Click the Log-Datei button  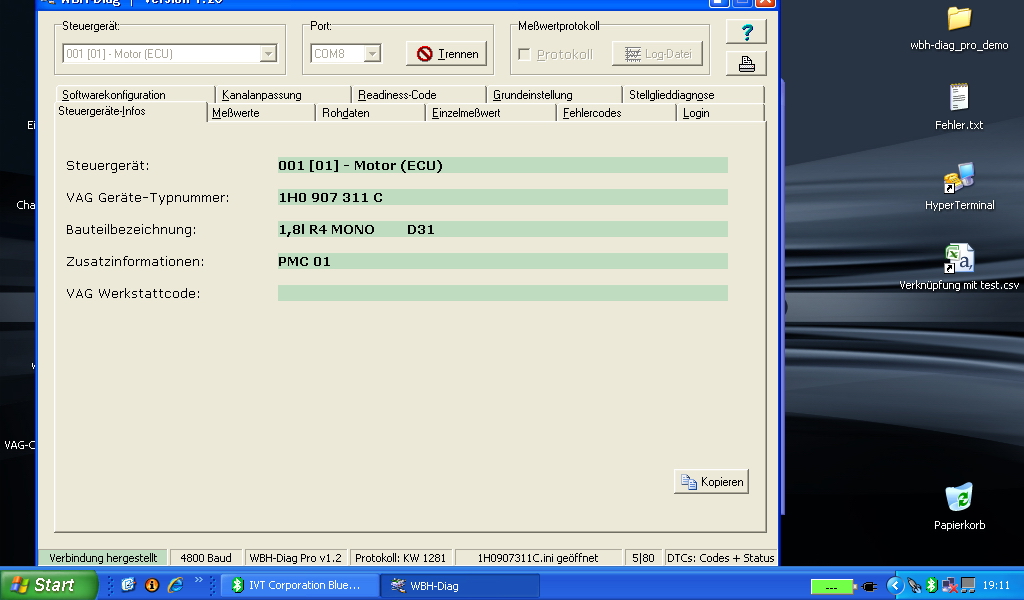(x=657, y=54)
